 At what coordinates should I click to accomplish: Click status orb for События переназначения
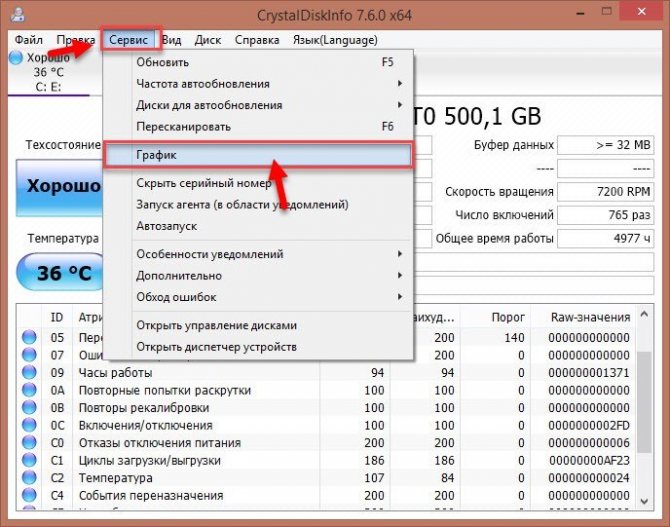click(29, 495)
